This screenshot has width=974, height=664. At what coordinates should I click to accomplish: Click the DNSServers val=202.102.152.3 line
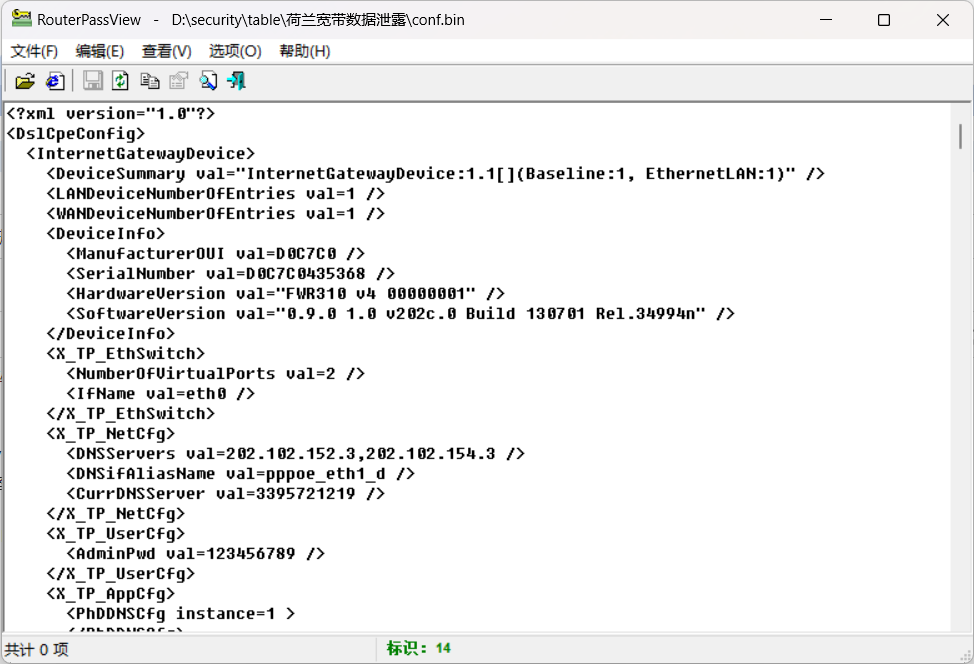[296, 453]
